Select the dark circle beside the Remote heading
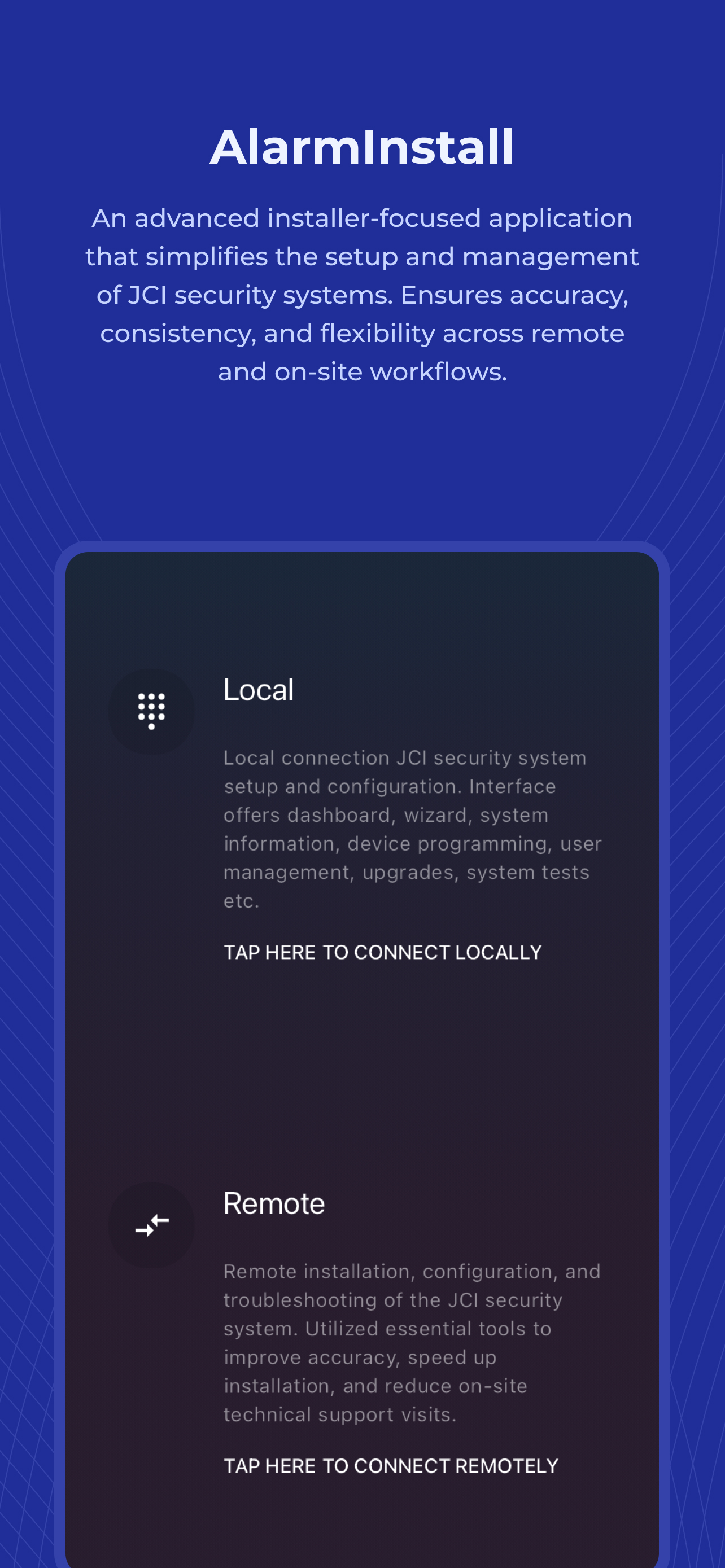This screenshot has height=1568, width=725. coord(151,1225)
